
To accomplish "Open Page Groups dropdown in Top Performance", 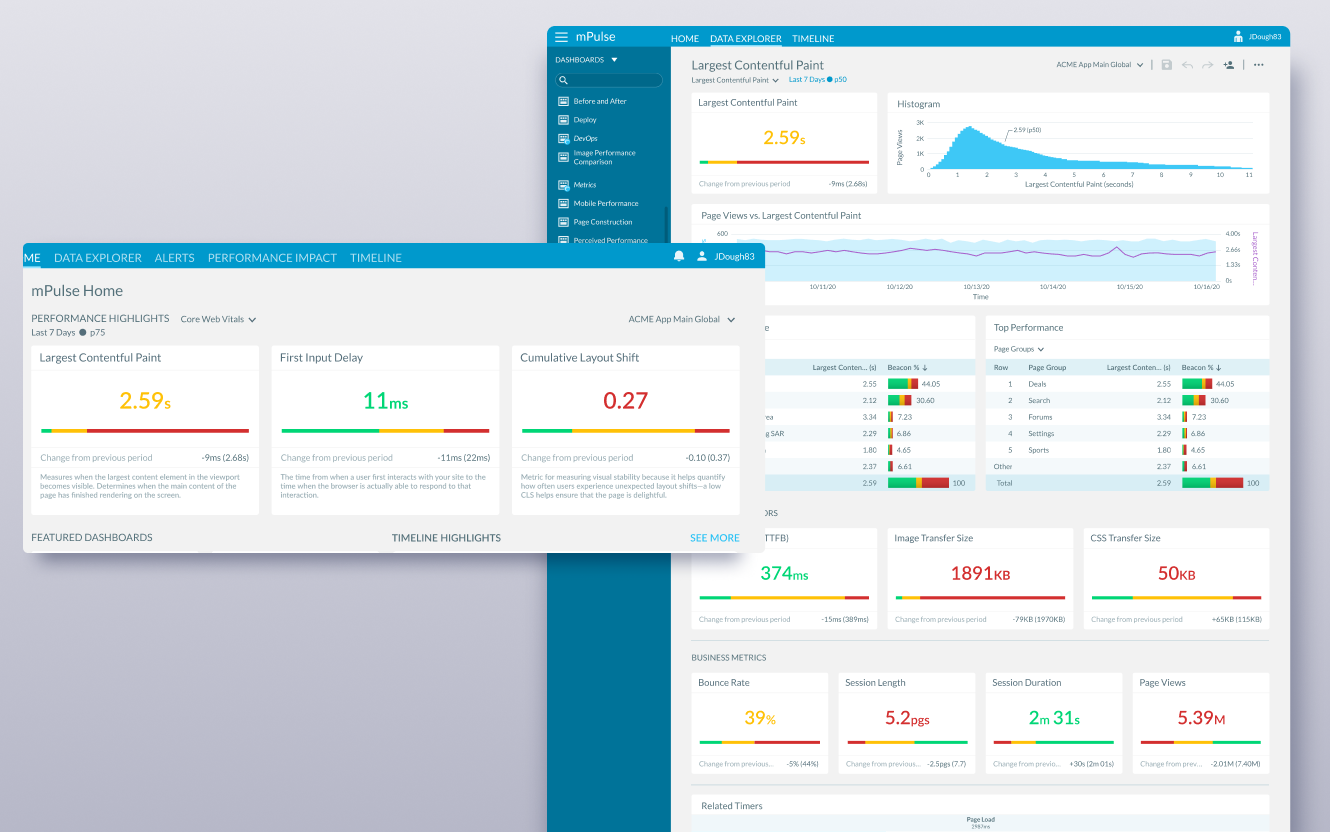I will 1019,349.
